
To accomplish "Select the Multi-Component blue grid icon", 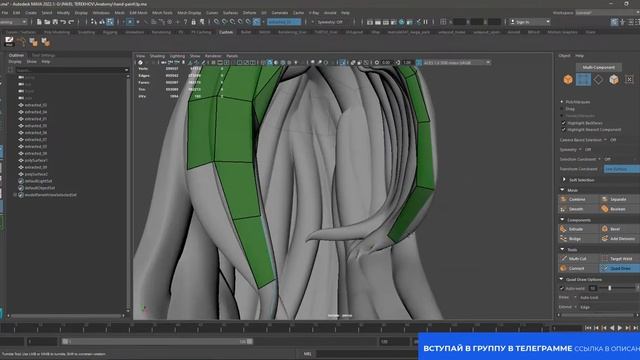I will click(583, 80).
